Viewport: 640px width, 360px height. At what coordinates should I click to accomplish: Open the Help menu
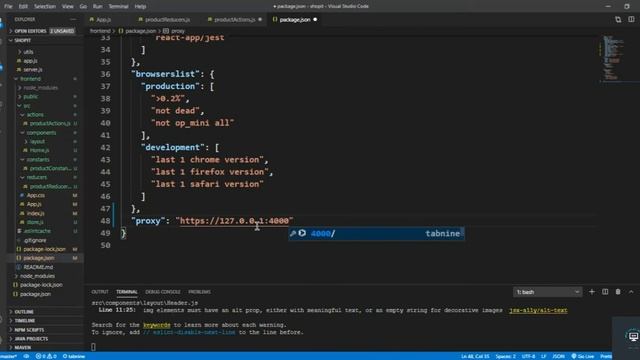[x=140, y=7]
